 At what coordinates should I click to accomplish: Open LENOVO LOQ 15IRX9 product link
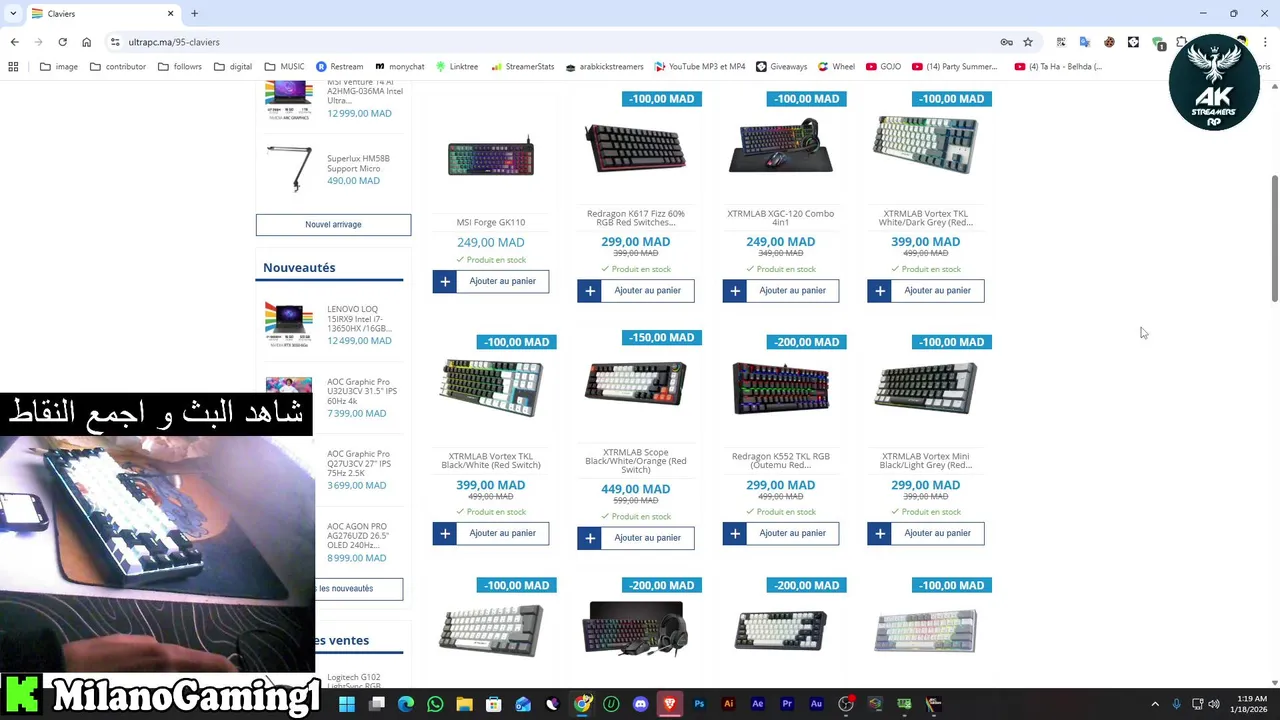359,319
